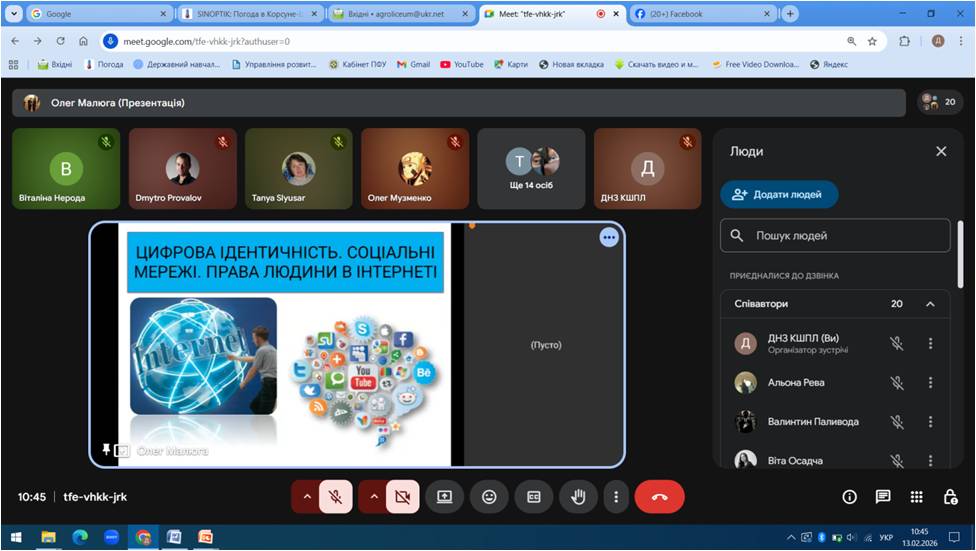Open chat with everyone icon
Viewport: 976px width, 551px height.
[883, 497]
